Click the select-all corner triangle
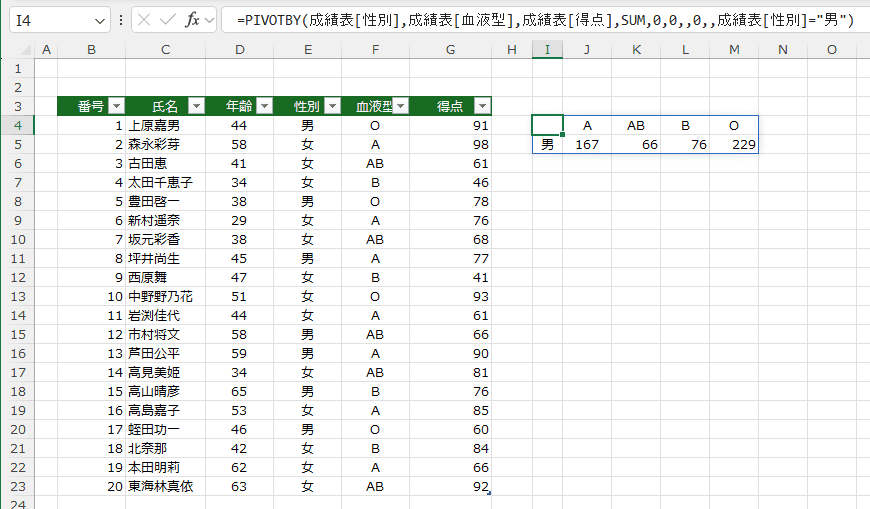Viewport: 870px width, 509px height. point(26,50)
